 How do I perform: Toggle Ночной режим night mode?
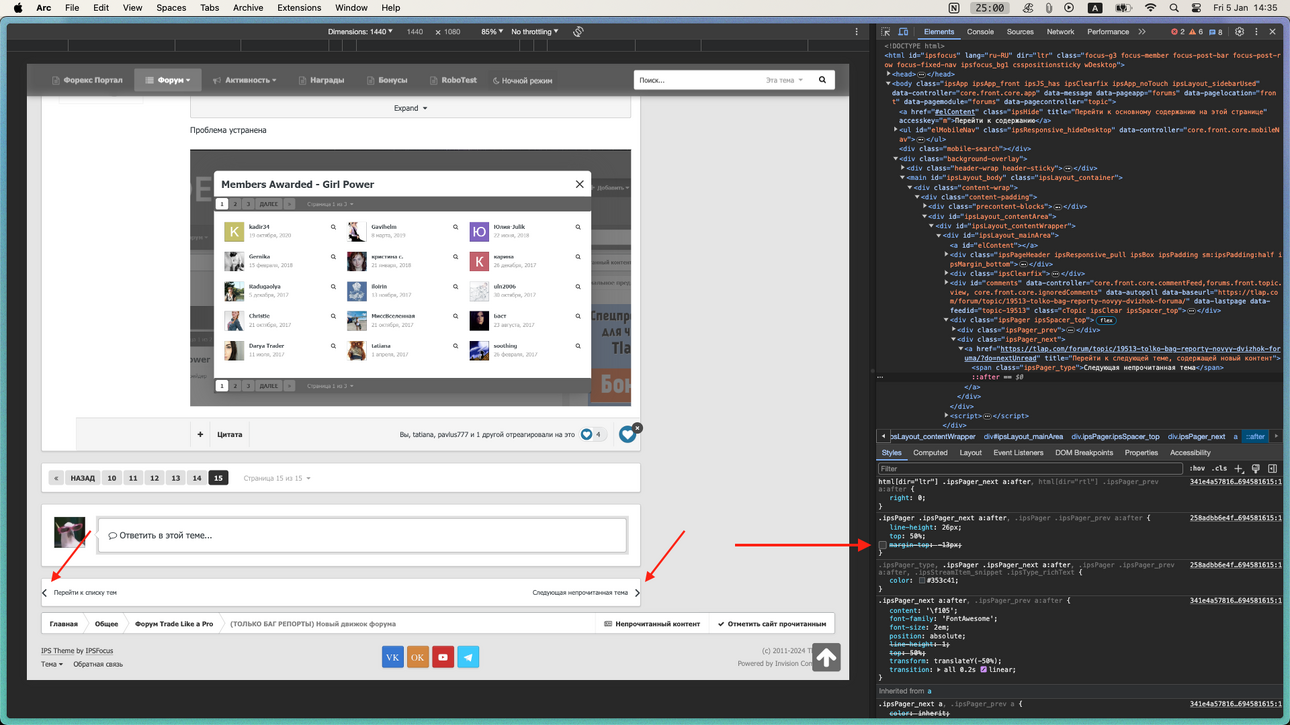point(522,80)
